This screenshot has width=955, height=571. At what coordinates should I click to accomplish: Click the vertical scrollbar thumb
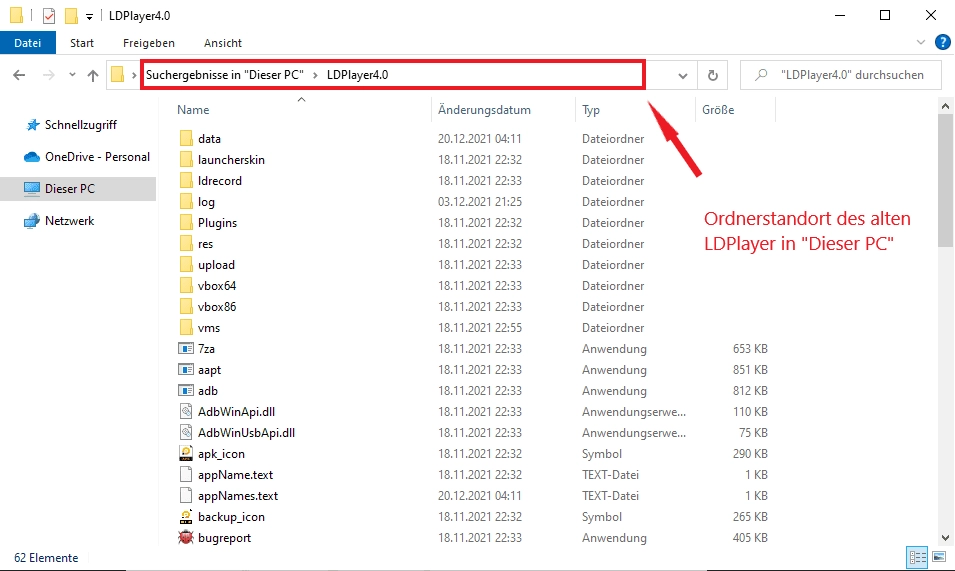pyautogui.click(x=945, y=181)
